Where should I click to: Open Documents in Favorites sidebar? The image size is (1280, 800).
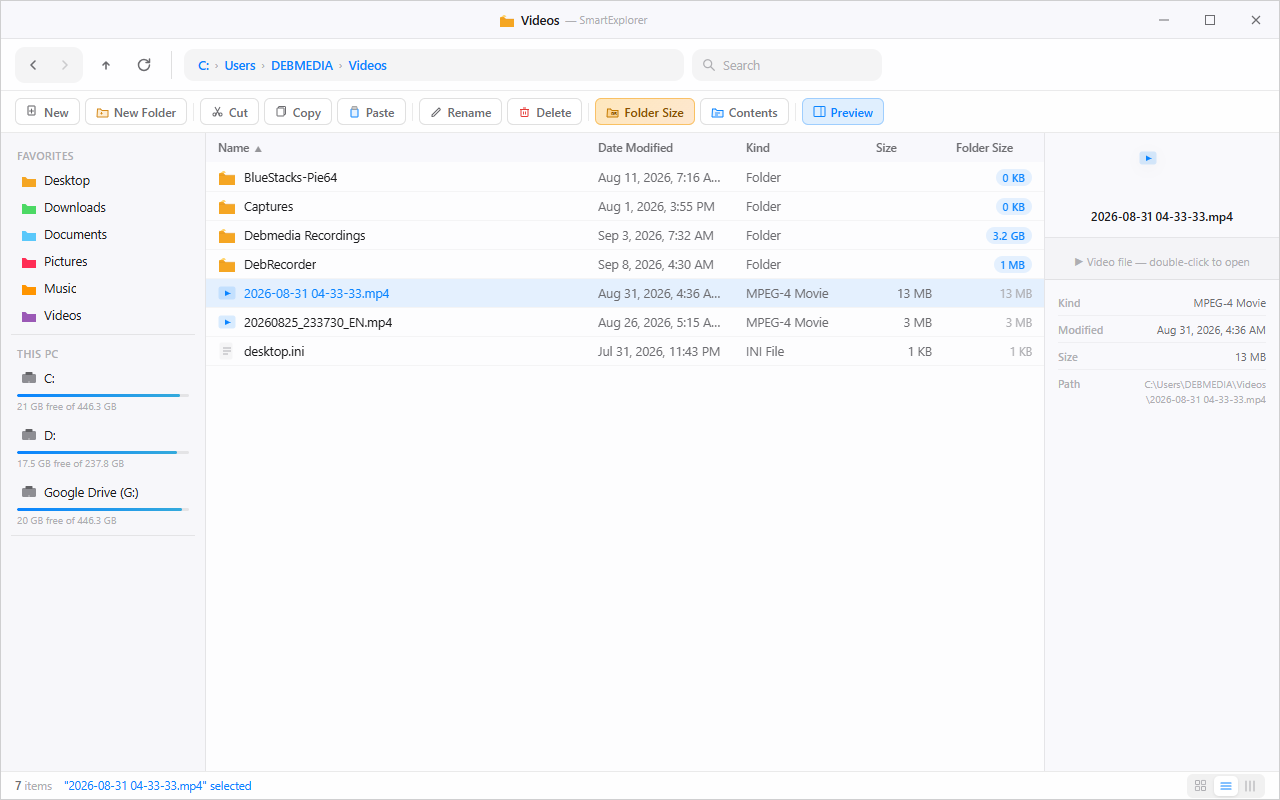click(103, 235)
